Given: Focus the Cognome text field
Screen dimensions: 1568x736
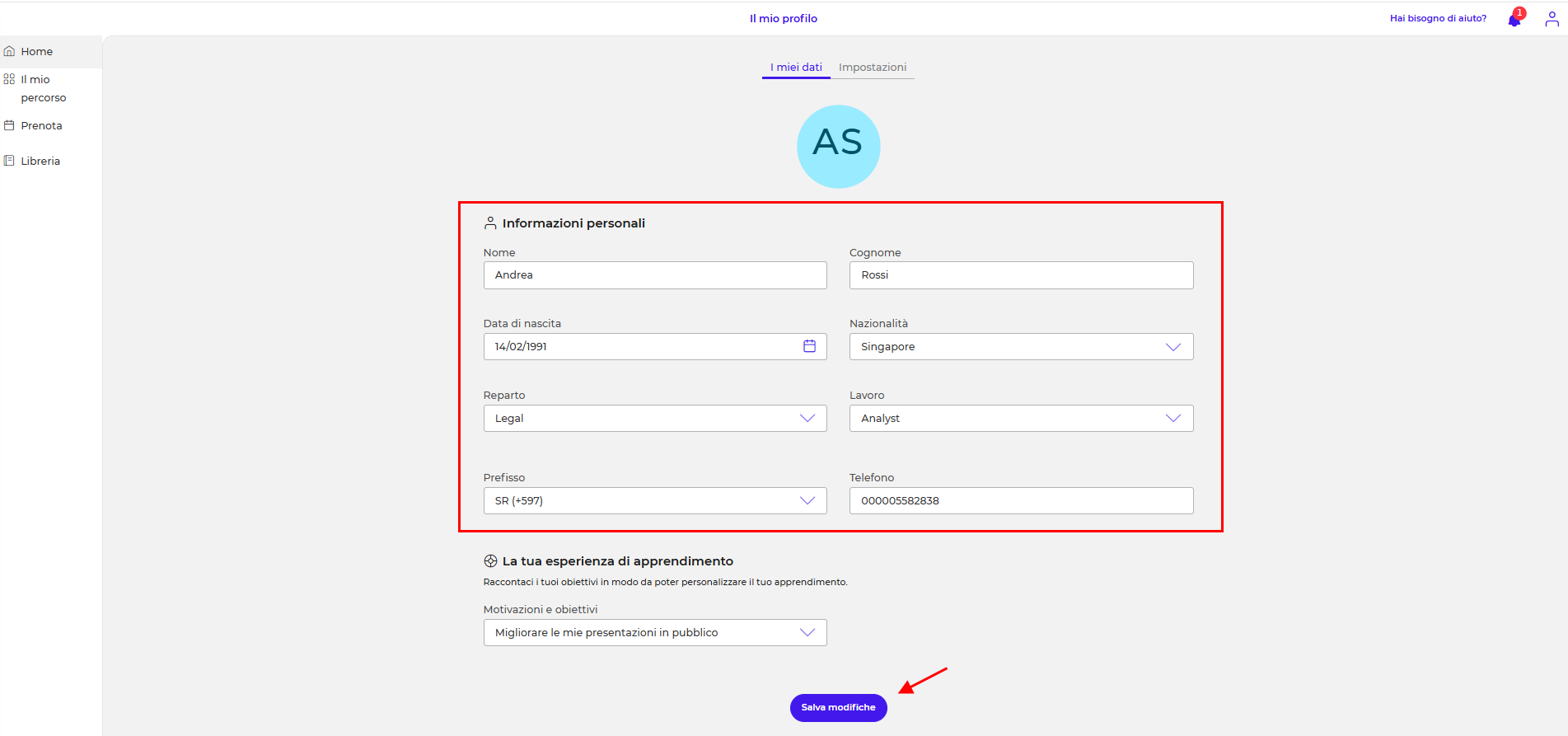Looking at the screenshot, I should click(1020, 275).
